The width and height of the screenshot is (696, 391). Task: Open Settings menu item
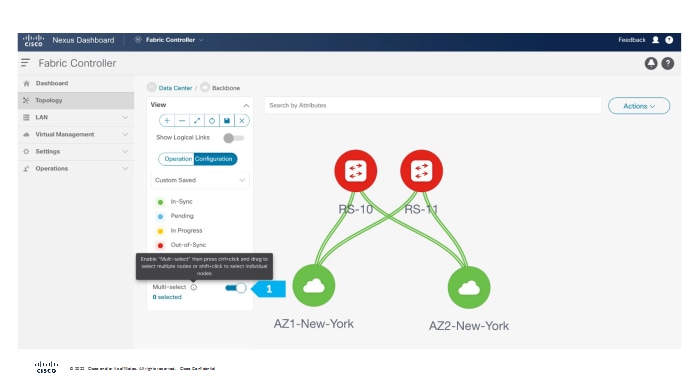[76, 151]
